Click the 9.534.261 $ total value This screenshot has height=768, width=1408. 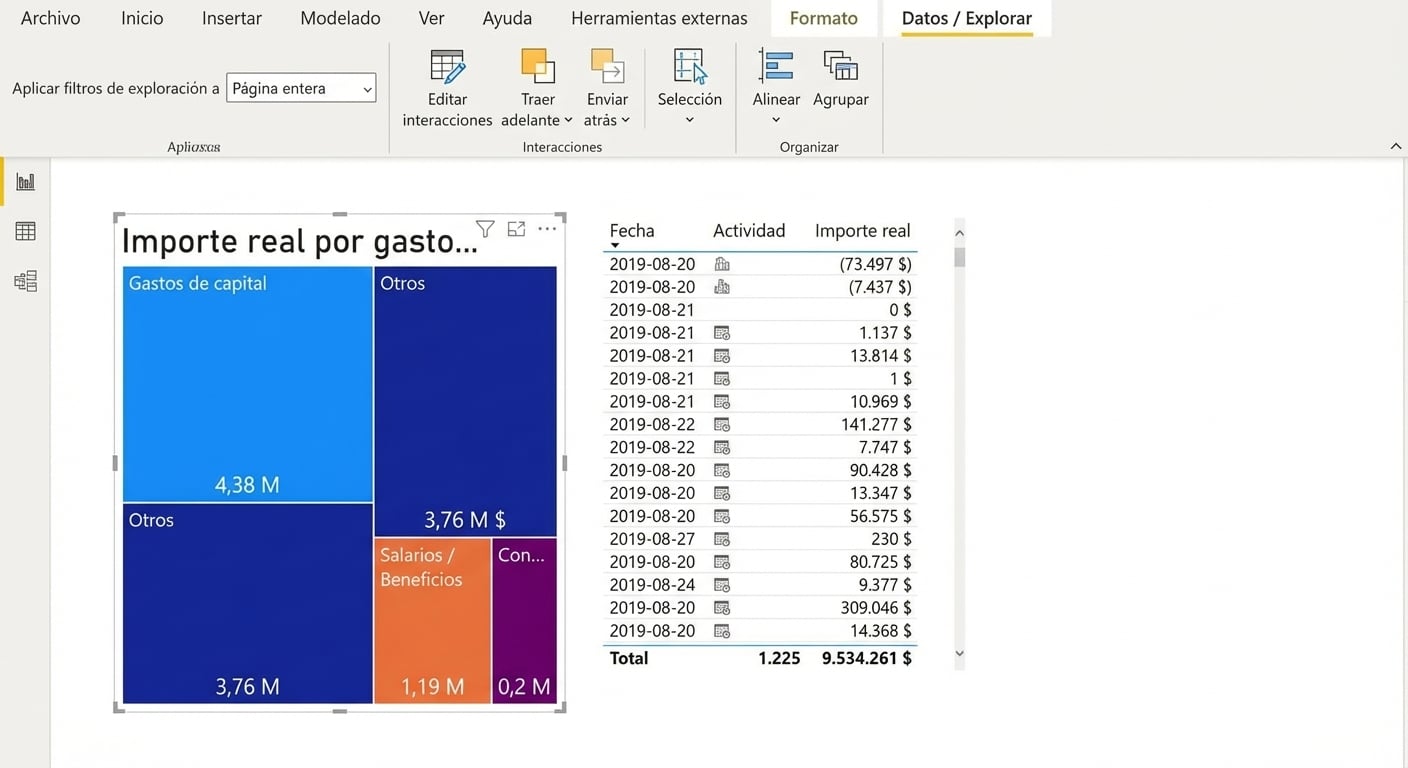(x=866, y=658)
